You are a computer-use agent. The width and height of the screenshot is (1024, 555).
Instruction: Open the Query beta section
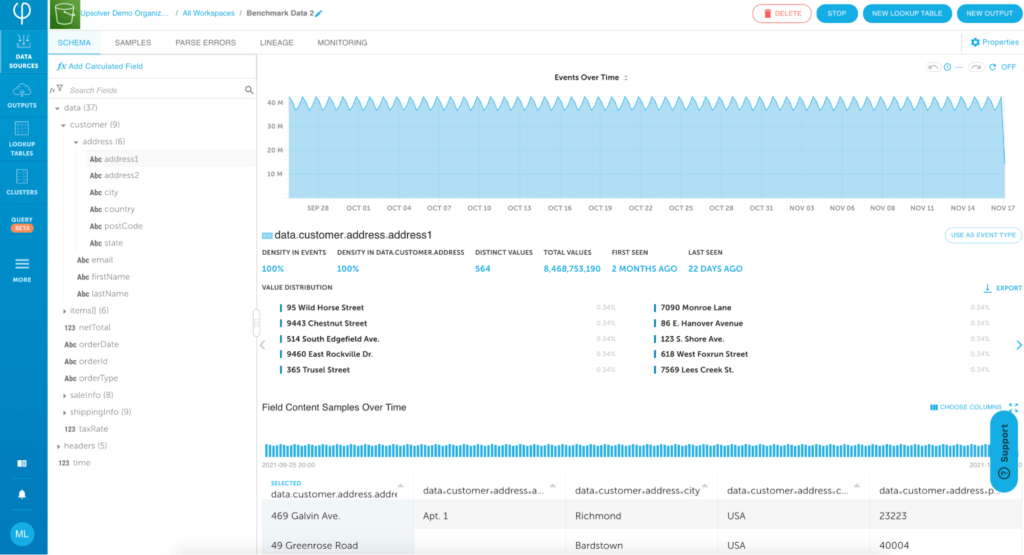22,224
